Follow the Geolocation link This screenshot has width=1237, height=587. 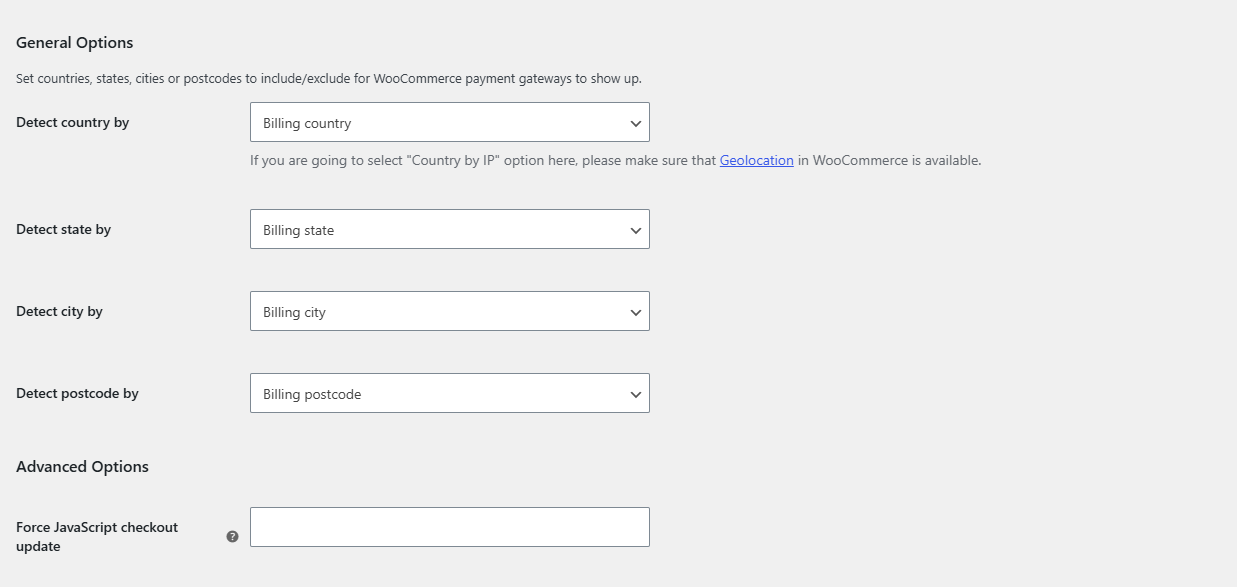pyautogui.click(x=756, y=160)
